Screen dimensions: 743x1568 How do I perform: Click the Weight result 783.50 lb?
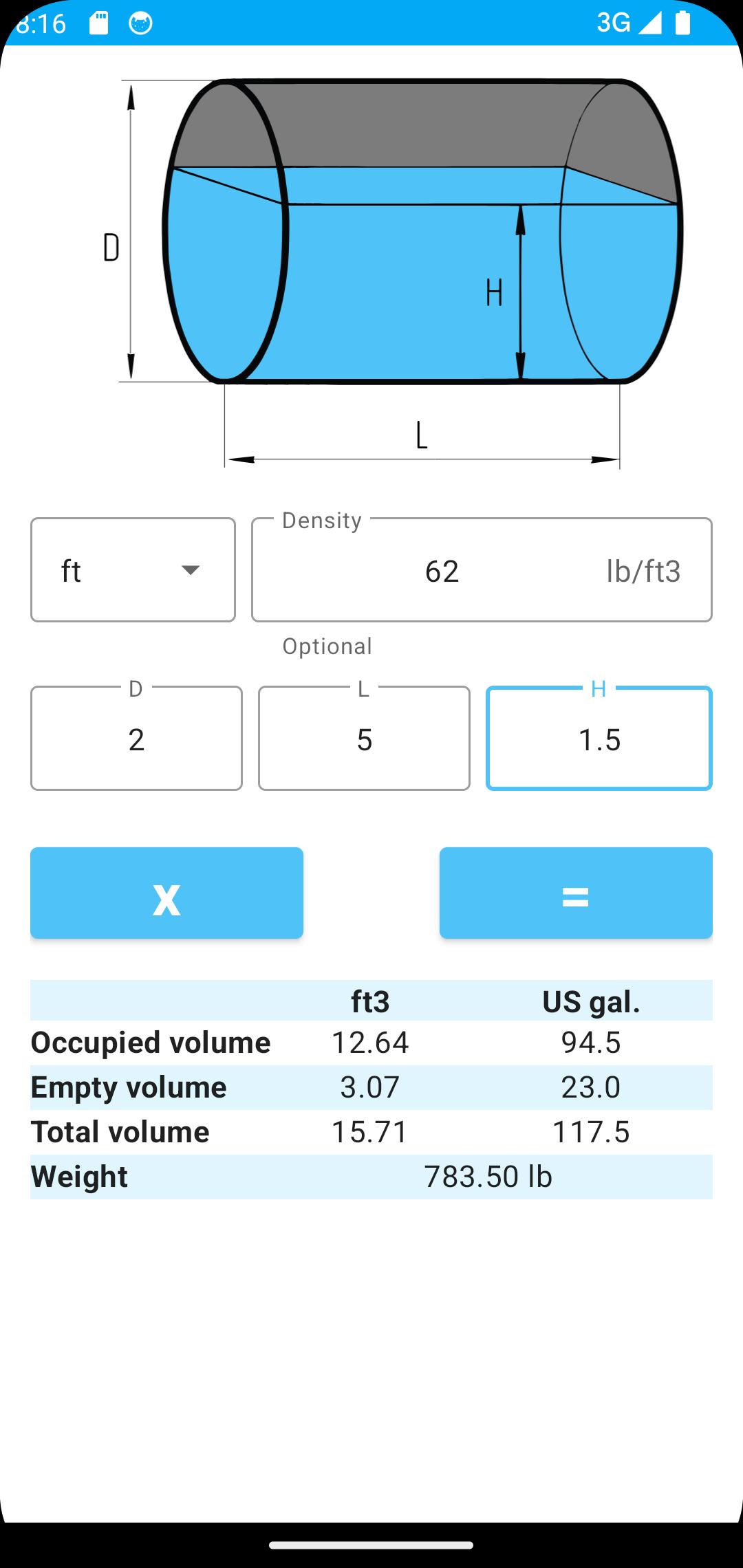[x=488, y=1175]
